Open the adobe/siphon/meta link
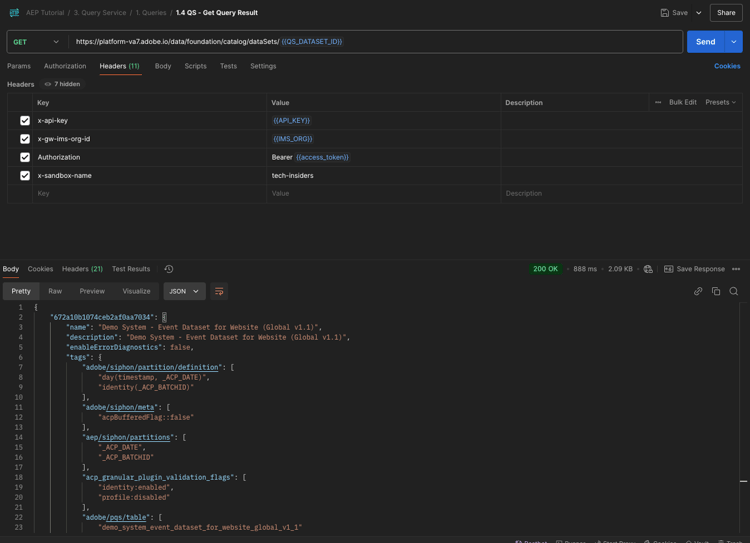The width and height of the screenshot is (750, 543). tap(131, 408)
